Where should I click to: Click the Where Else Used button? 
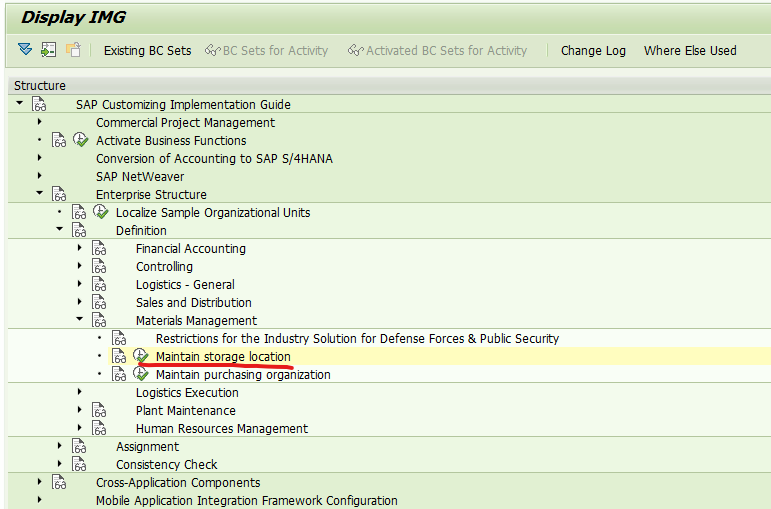pyautogui.click(x=690, y=51)
